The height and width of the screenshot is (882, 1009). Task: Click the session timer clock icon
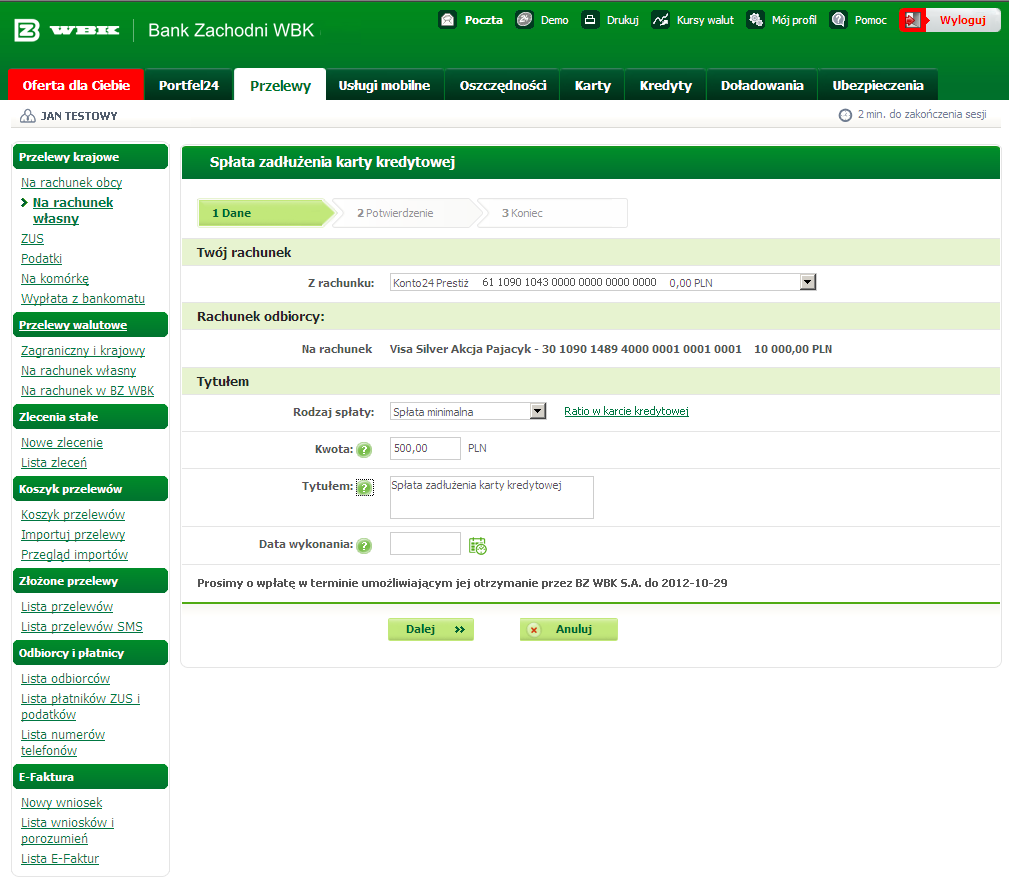845,115
